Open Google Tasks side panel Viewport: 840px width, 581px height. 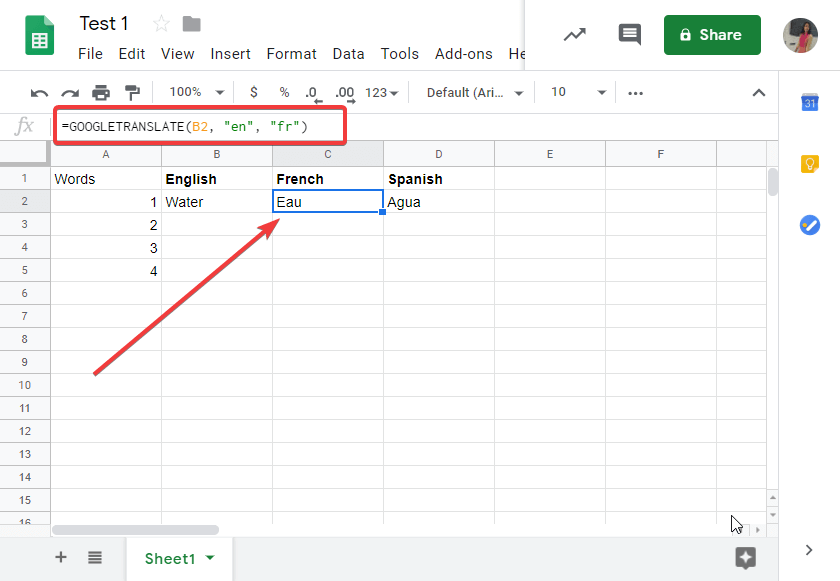tap(809, 225)
